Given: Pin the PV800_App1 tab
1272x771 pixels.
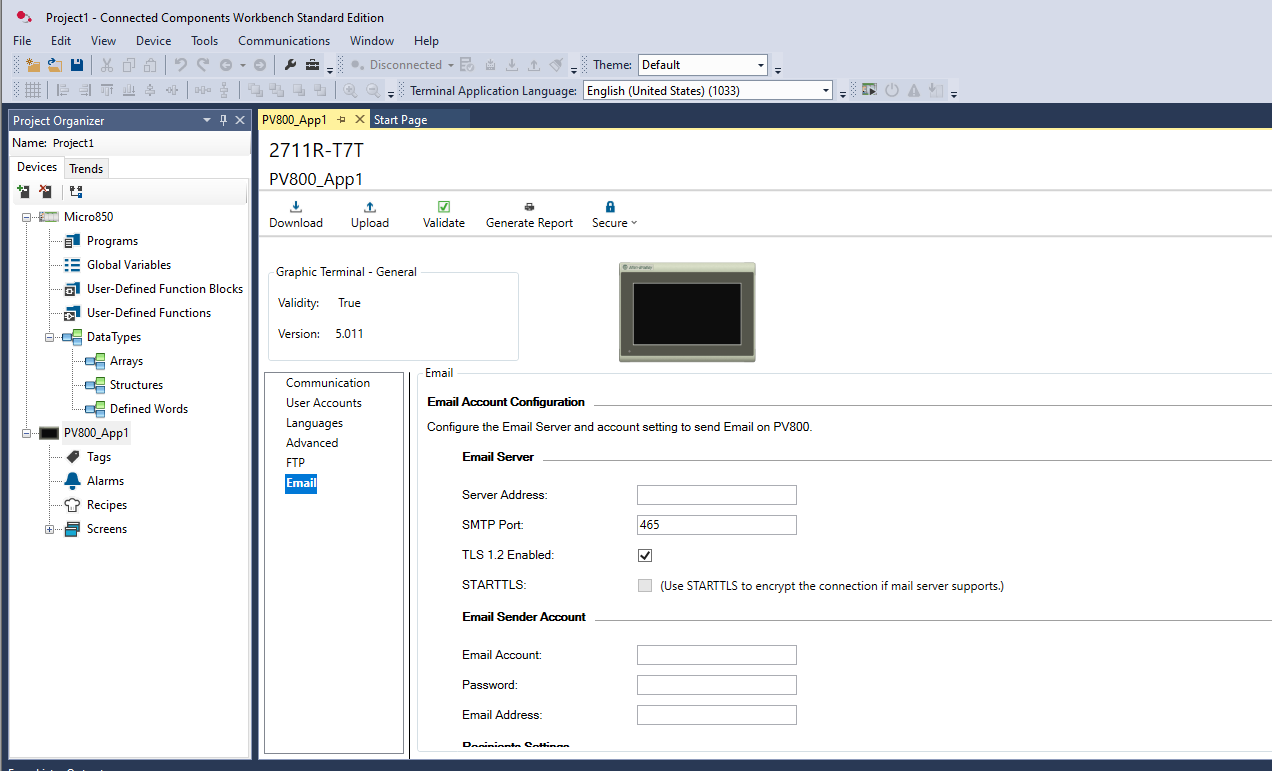Looking at the screenshot, I should point(341,120).
